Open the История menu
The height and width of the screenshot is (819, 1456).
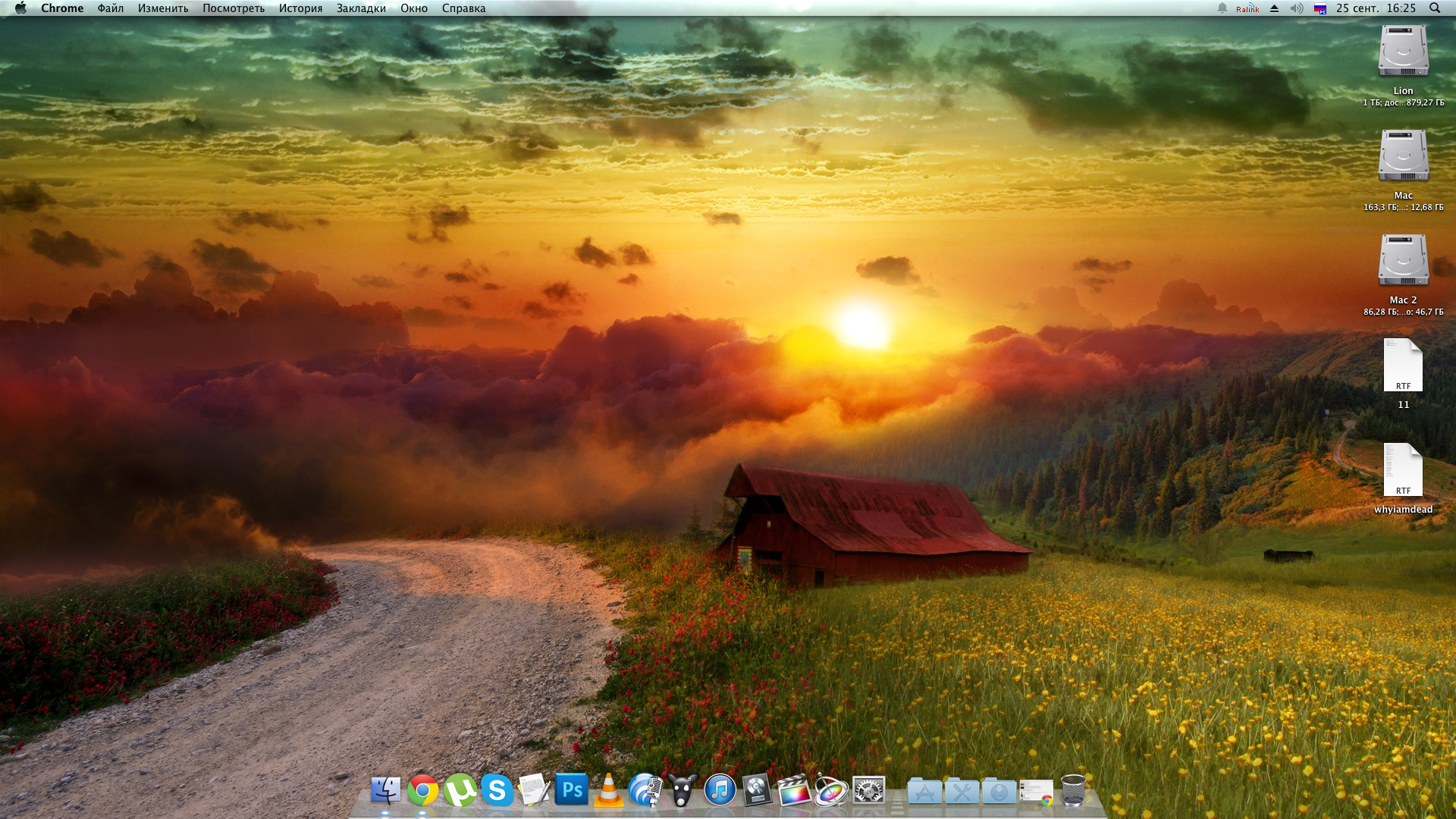click(x=300, y=8)
